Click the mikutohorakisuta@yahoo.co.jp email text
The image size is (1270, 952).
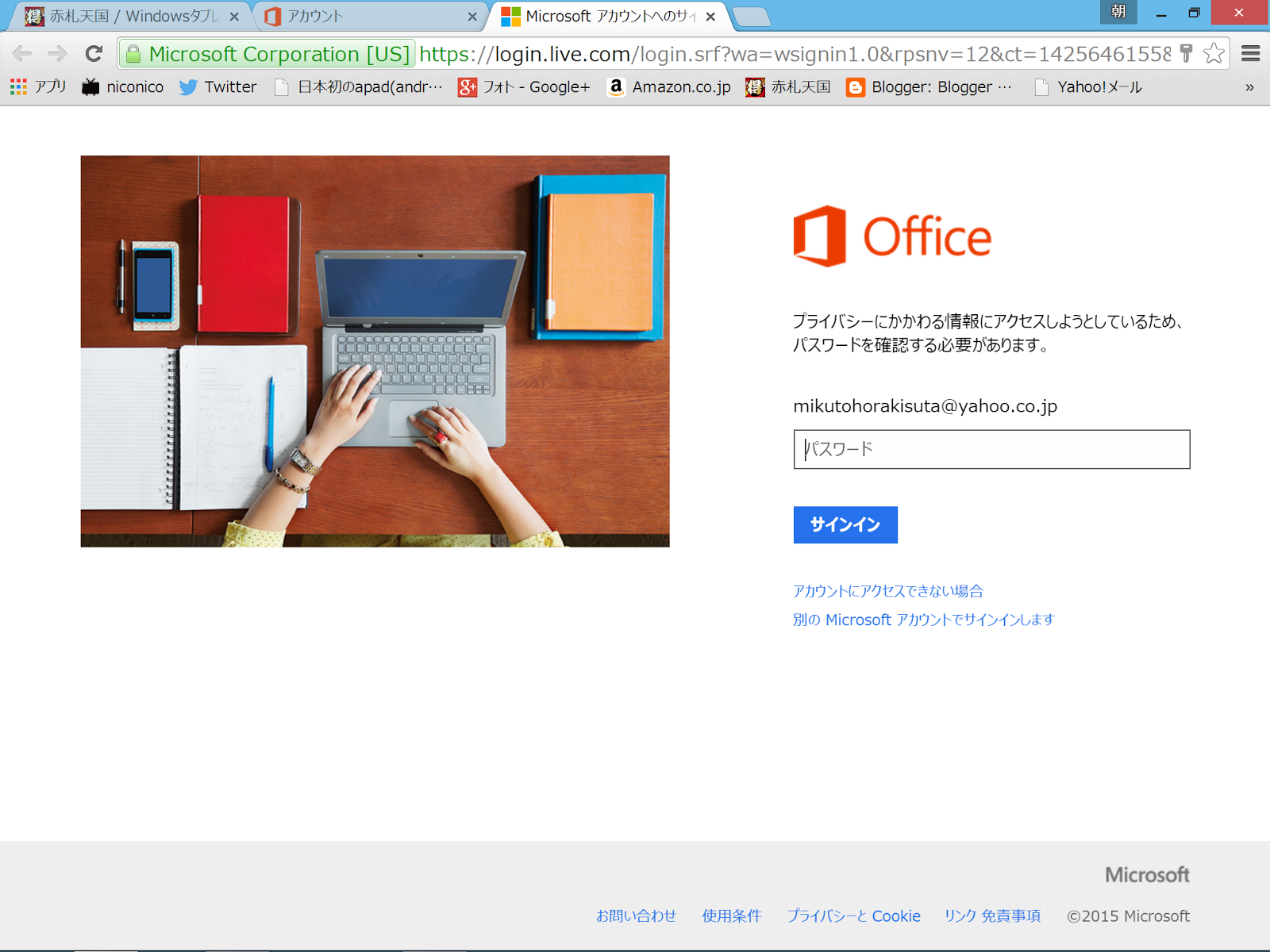pos(926,406)
